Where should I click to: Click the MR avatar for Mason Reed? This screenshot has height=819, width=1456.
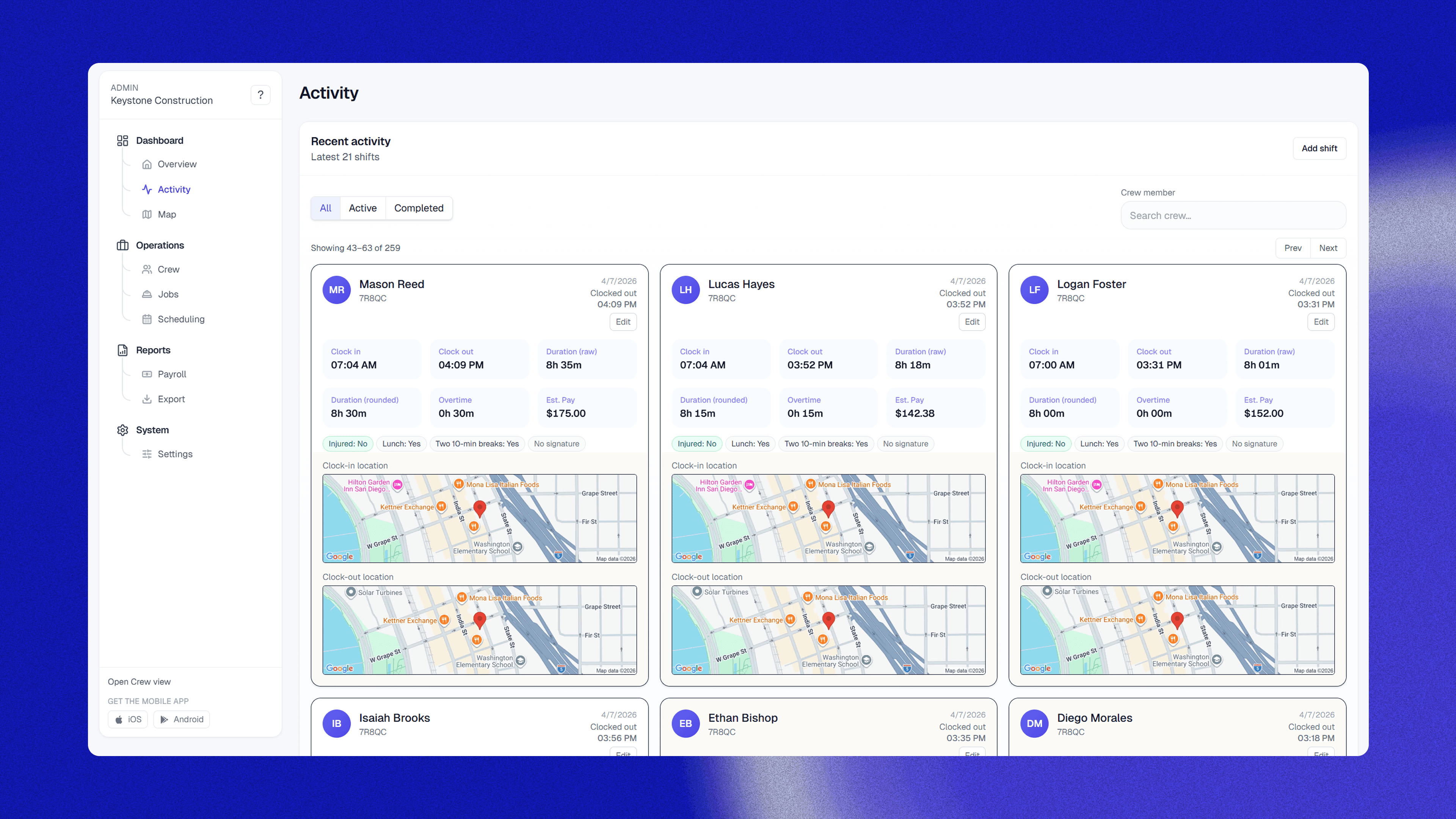336,290
